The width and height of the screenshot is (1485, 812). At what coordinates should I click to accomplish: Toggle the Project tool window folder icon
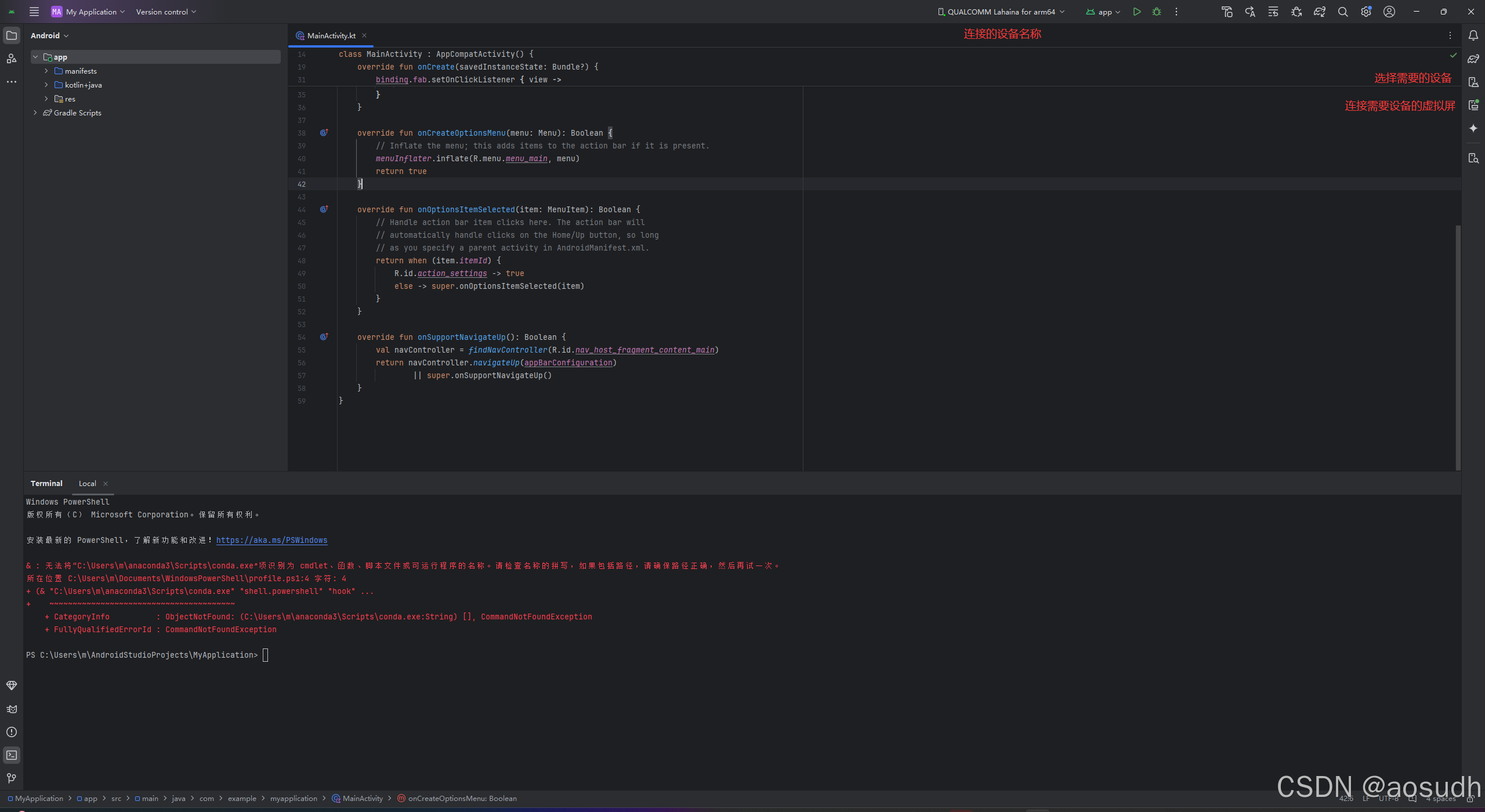(x=12, y=35)
